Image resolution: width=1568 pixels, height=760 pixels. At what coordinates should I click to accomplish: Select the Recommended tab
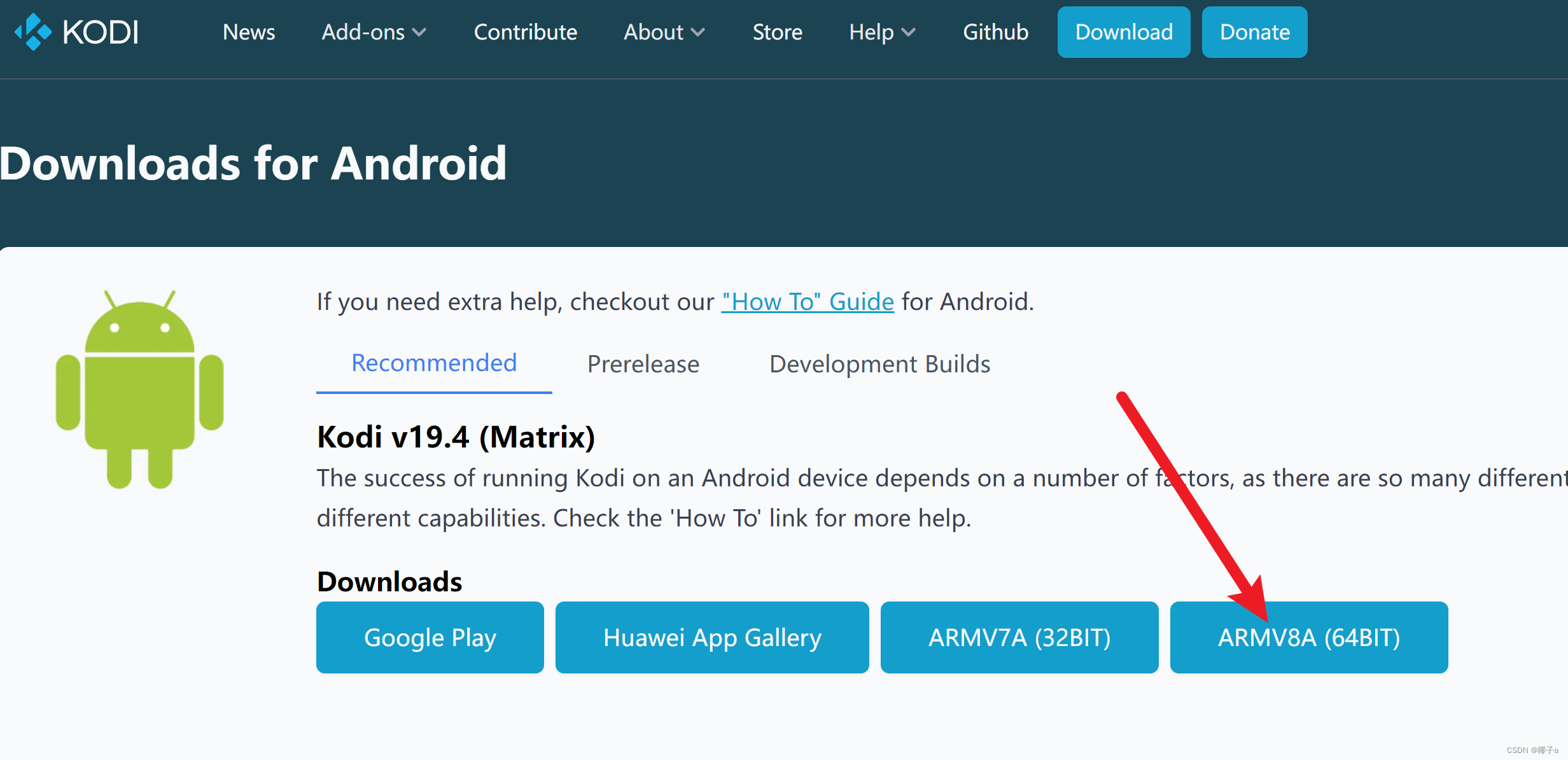click(x=434, y=363)
